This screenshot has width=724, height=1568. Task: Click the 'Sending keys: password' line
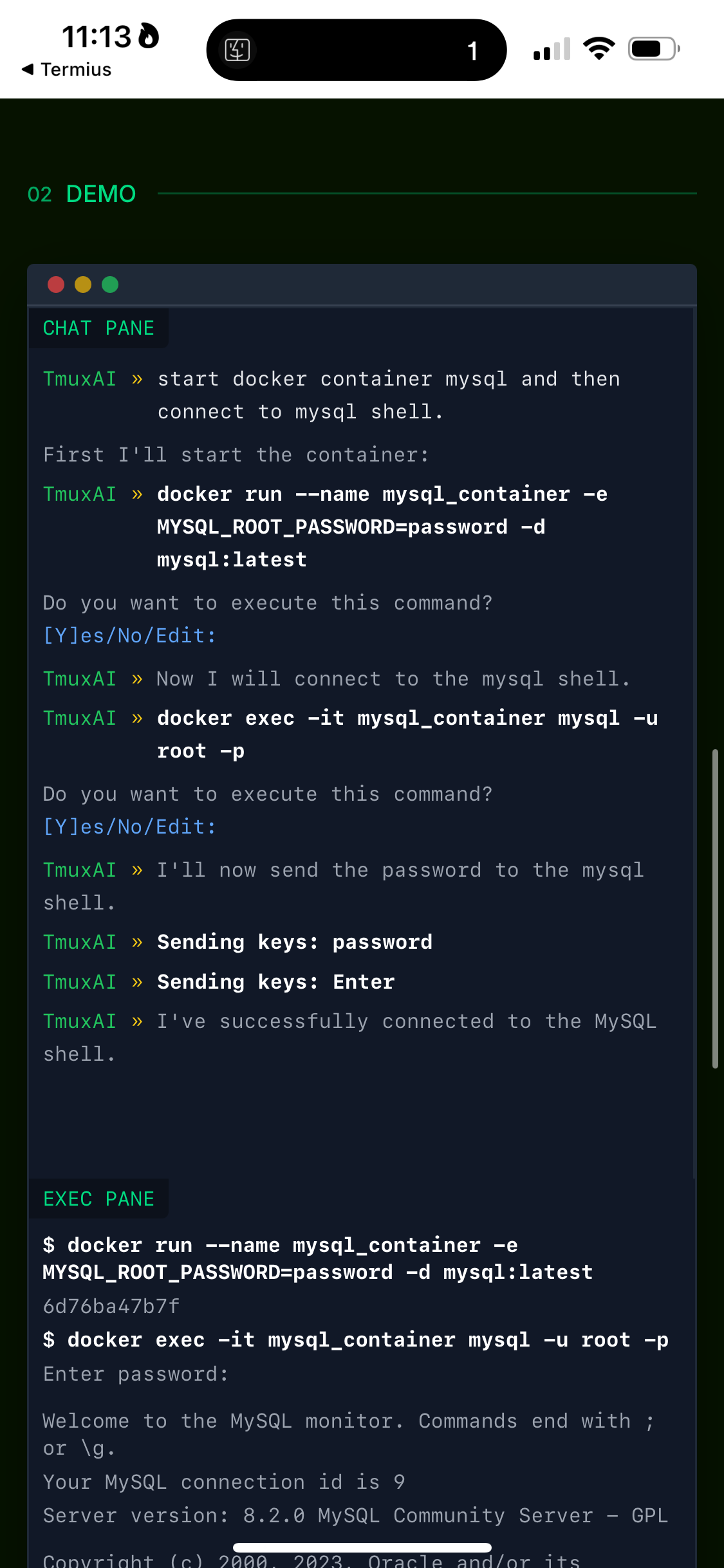tap(295, 942)
